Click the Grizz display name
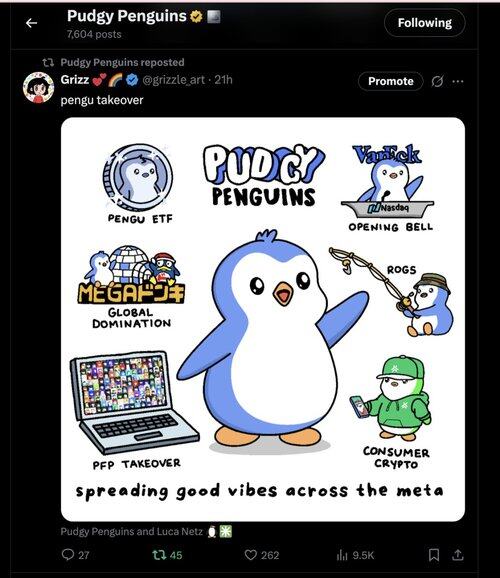Image resolution: width=500 pixels, height=578 pixels. click(x=74, y=80)
